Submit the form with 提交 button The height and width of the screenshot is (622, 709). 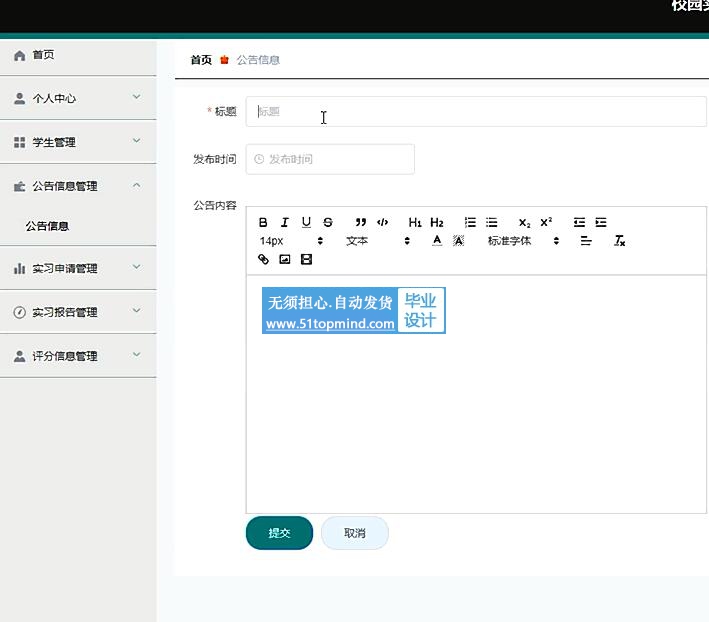click(279, 533)
